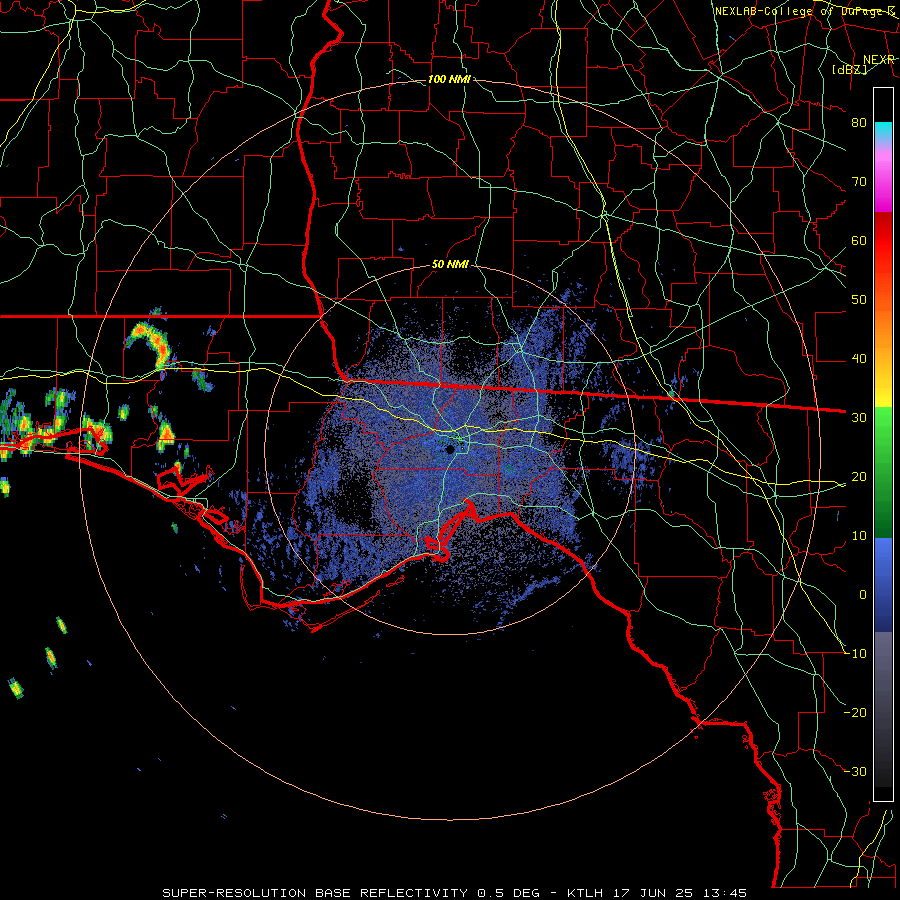Click the 17 JUN 25 date in caption
The height and width of the screenshot is (900, 900).
(x=655, y=893)
